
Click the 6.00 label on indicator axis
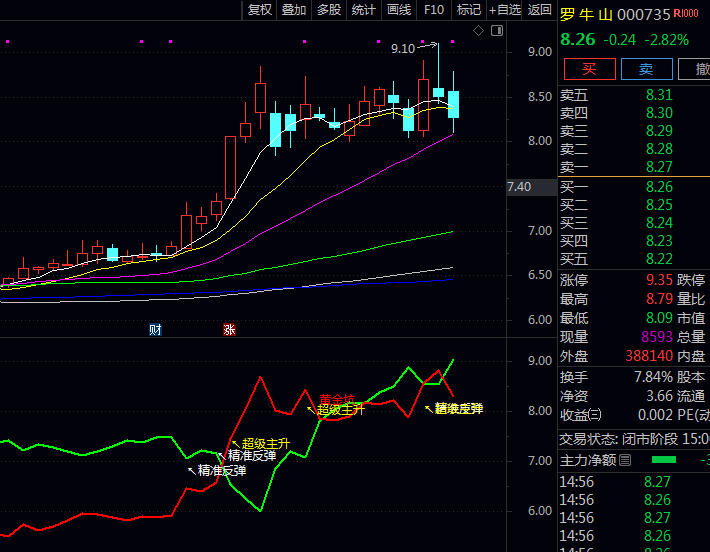[x=540, y=511]
